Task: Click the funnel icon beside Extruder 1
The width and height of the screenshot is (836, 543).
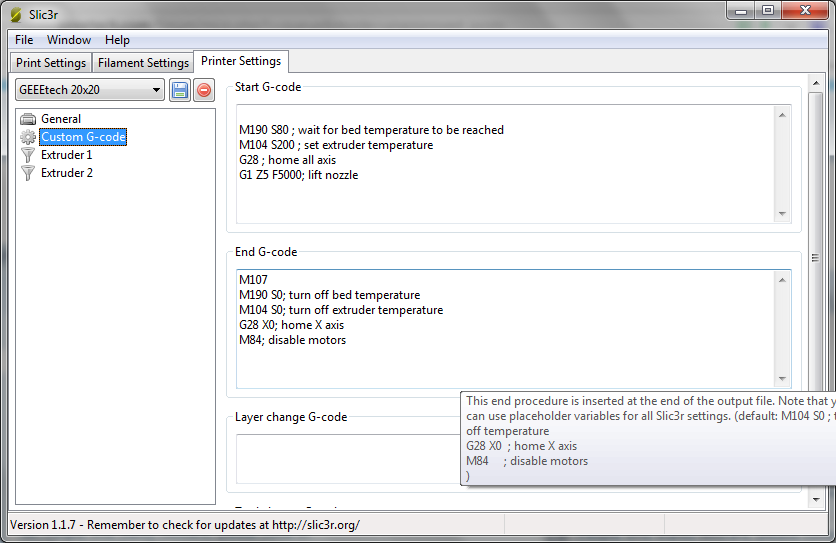Action: coord(28,155)
